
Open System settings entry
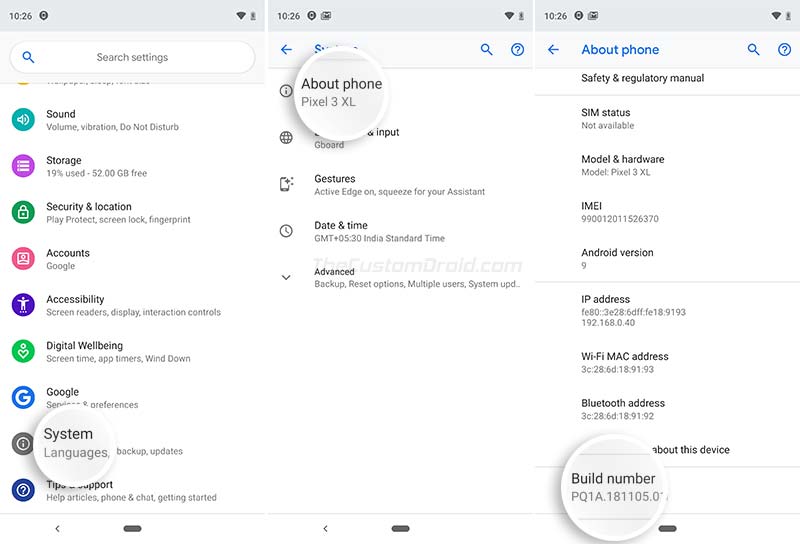tap(132, 443)
